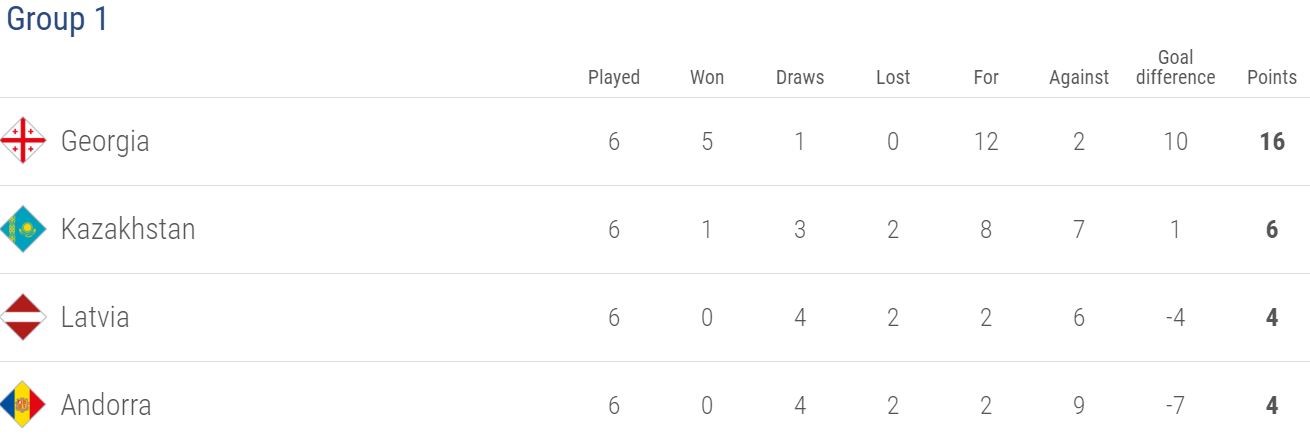Sort by the For column header

click(x=986, y=77)
